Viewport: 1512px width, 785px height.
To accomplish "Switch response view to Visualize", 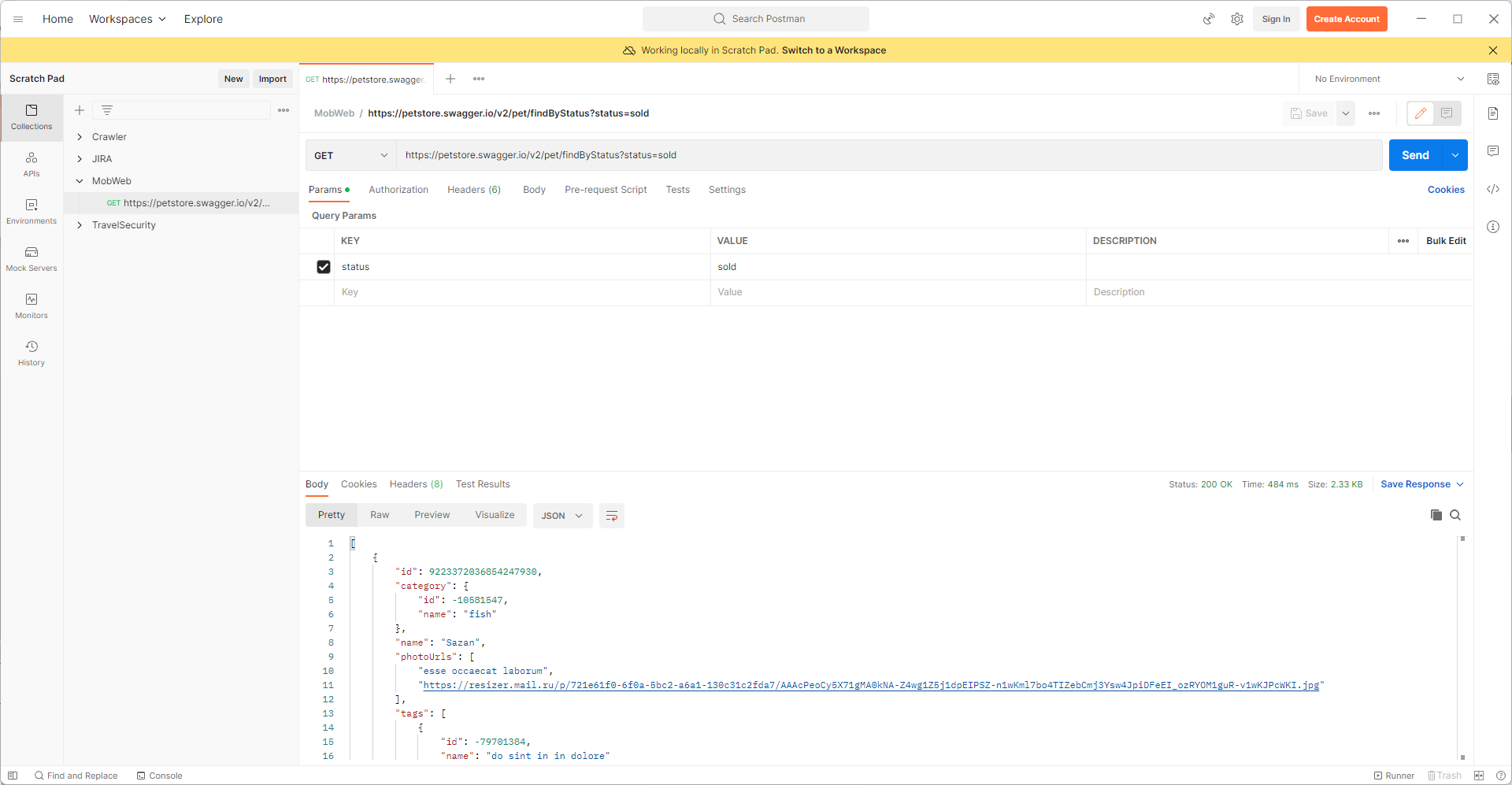I will coord(495,515).
